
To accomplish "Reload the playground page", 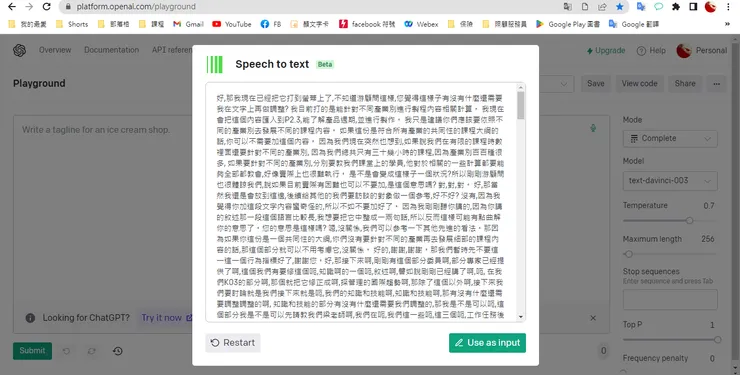I will (x=46, y=7).
